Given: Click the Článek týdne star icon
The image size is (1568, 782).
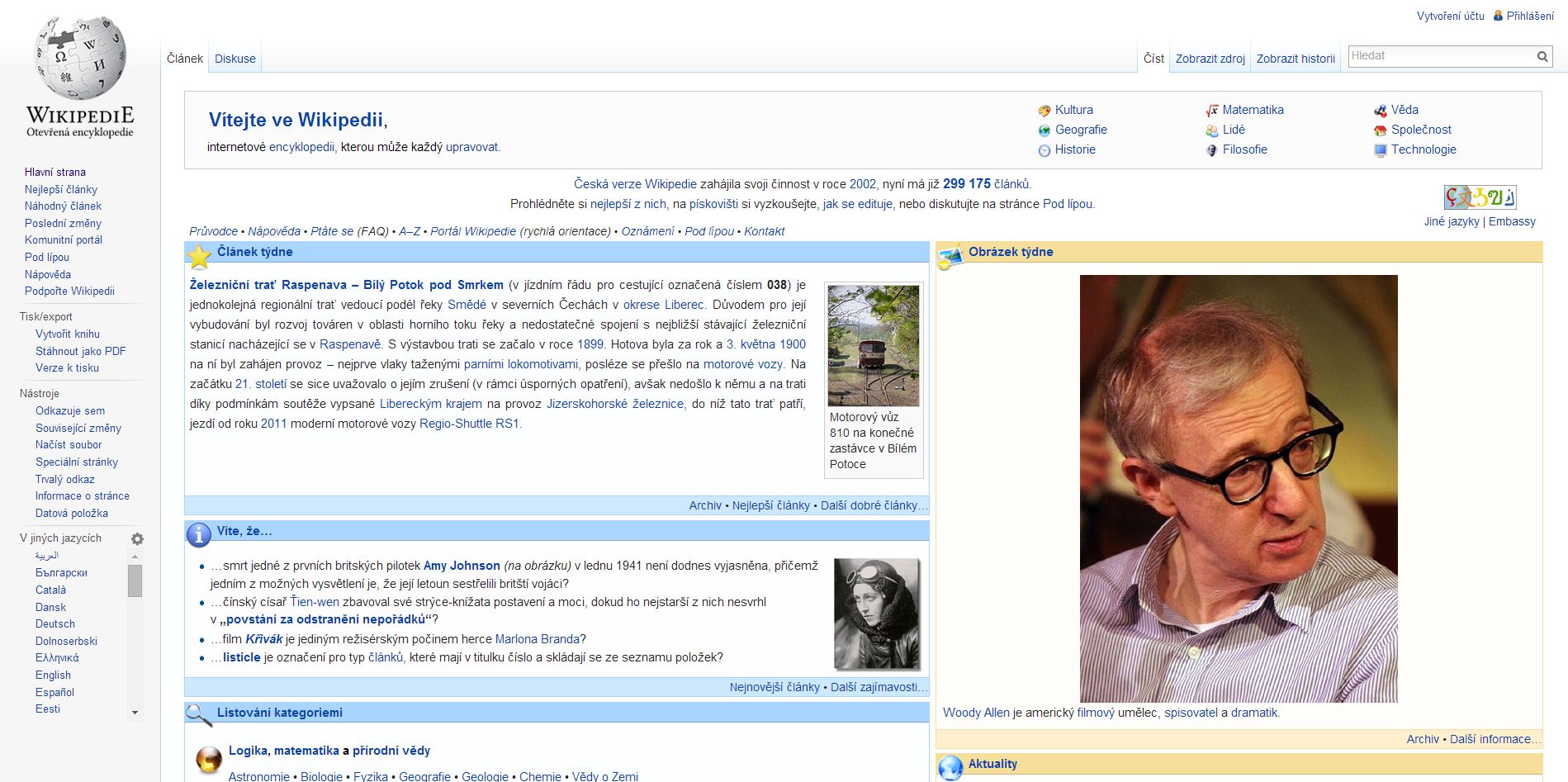Looking at the screenshot, I should (x=199, y=257).
